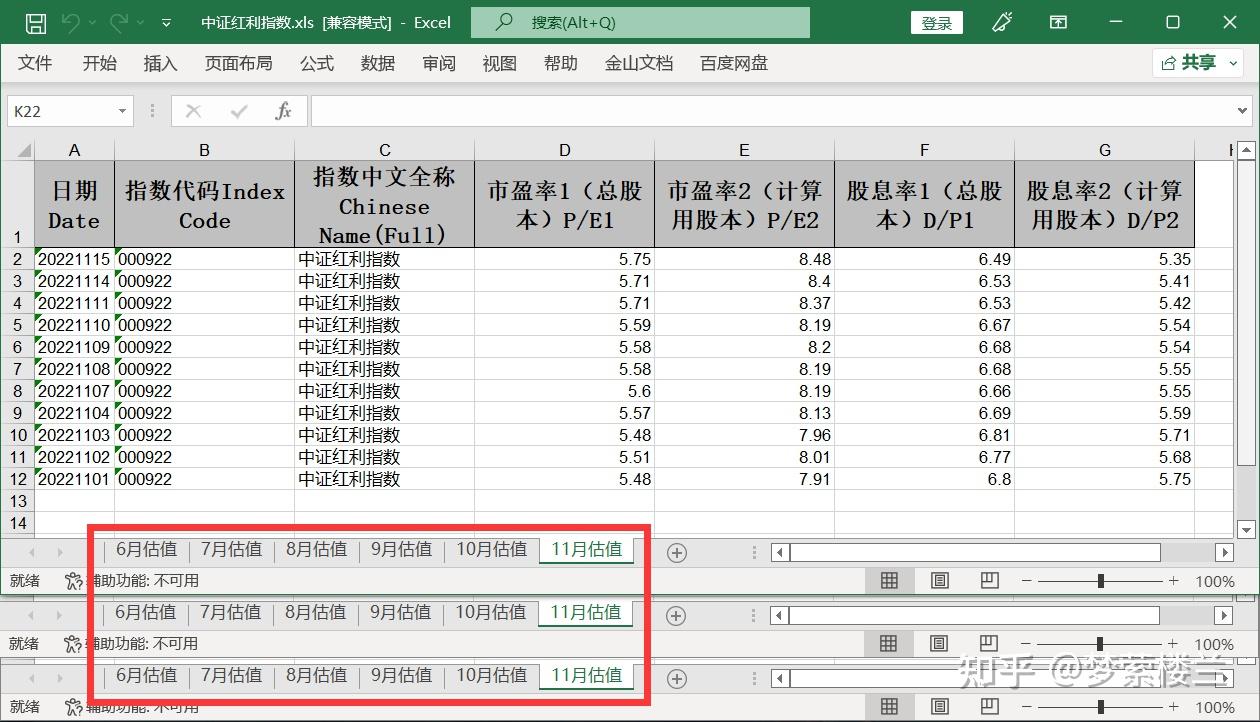Click the 共享 share button

1198,62
